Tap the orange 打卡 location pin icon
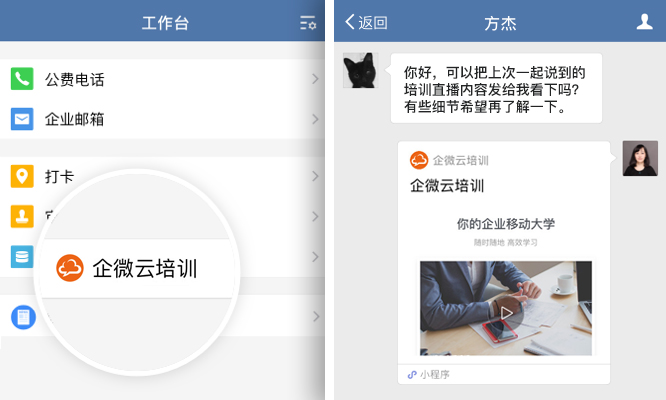Image resolution: width=666 pixels, height=400 pixels. pyautogui.click(x=22, y=176)
